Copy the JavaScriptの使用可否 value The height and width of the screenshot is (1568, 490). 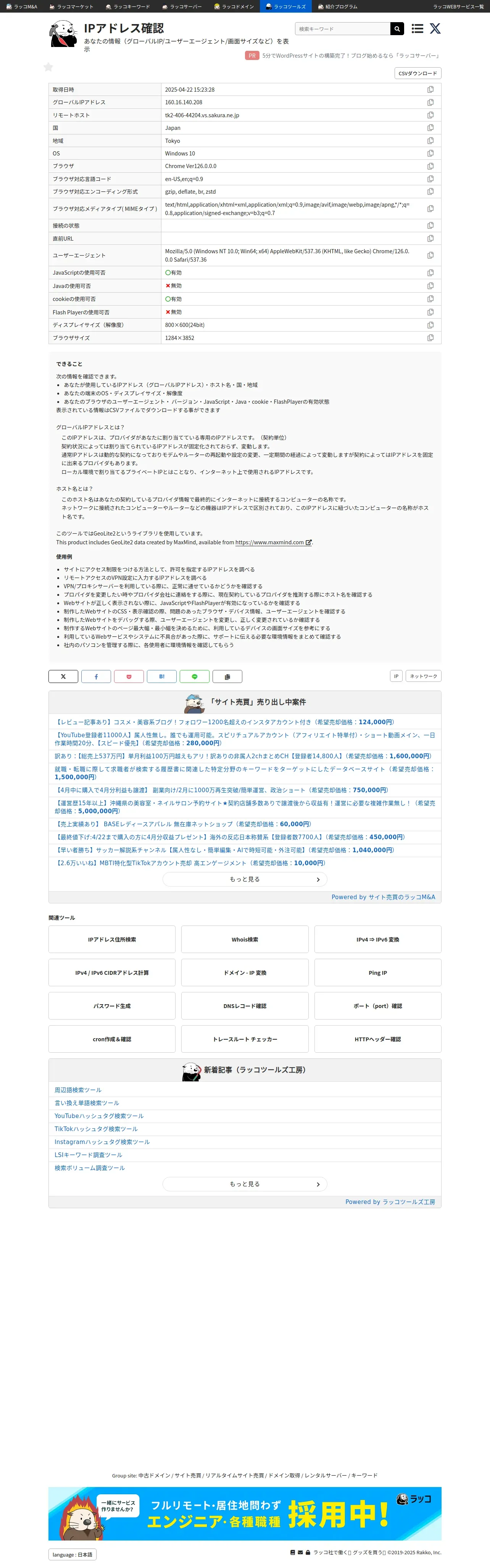(x=430, y=273)
